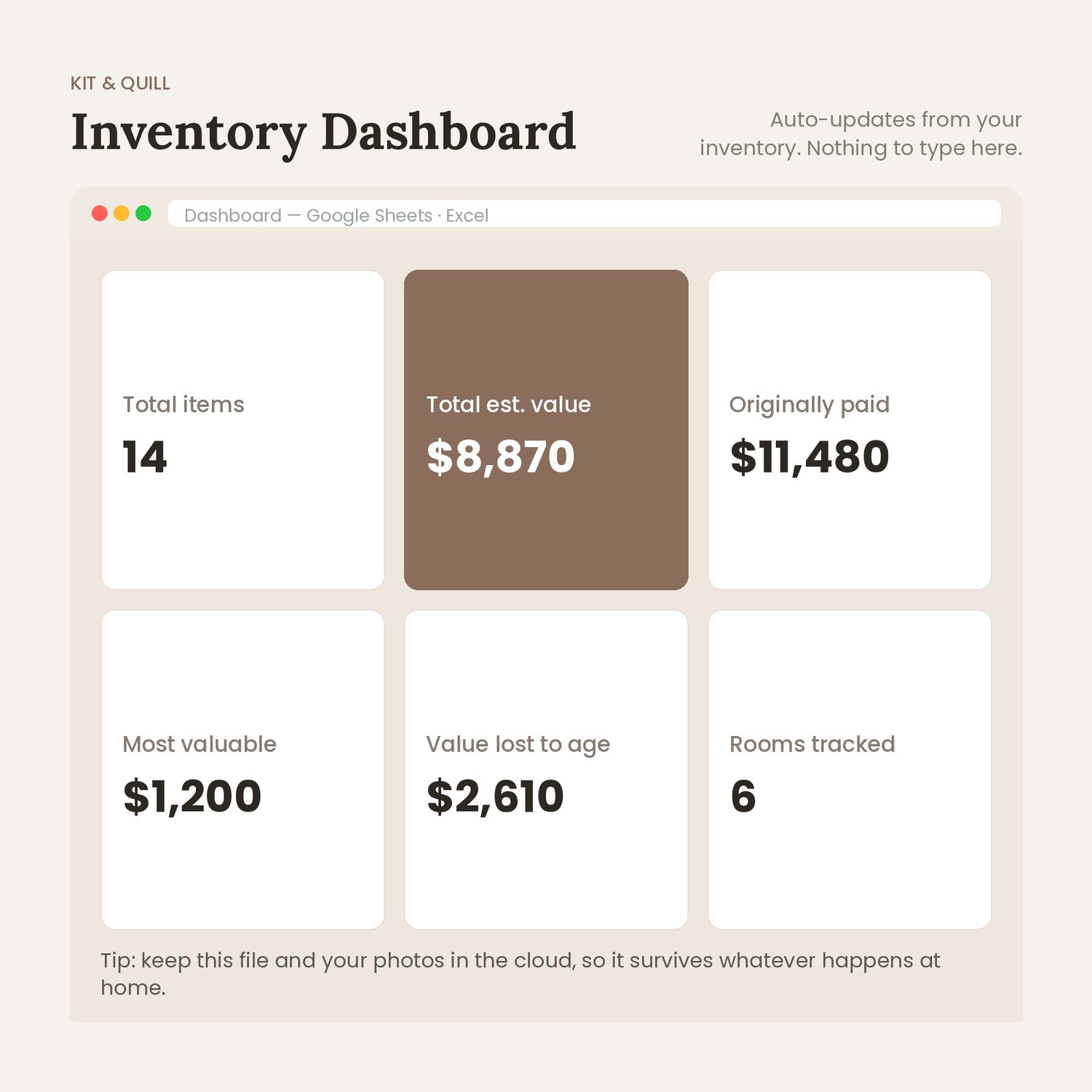Screen dimensions: 1092x1092
Task: Click the Auto-updates from your inventory note
Action: pyautogui.click(x=860, y=134)
